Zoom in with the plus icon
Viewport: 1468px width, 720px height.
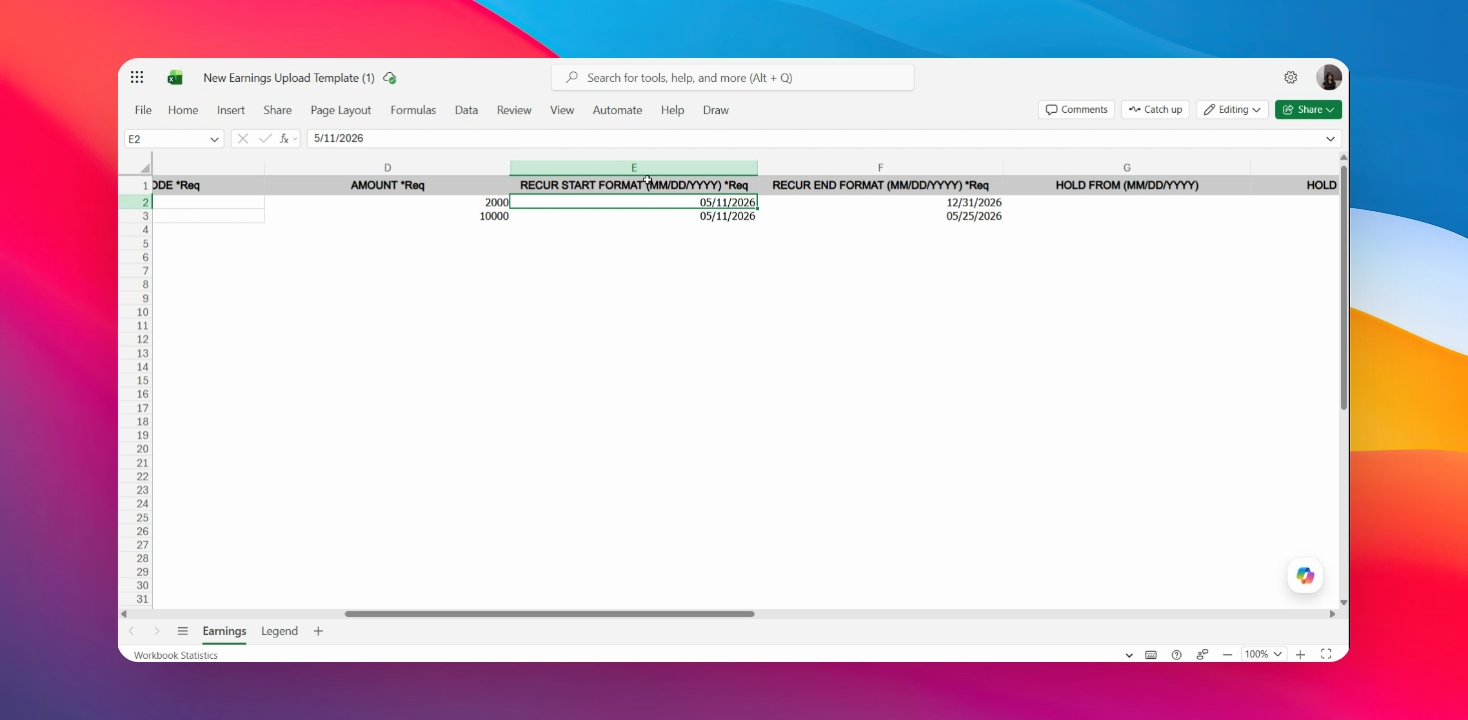tap(1301, 655)
